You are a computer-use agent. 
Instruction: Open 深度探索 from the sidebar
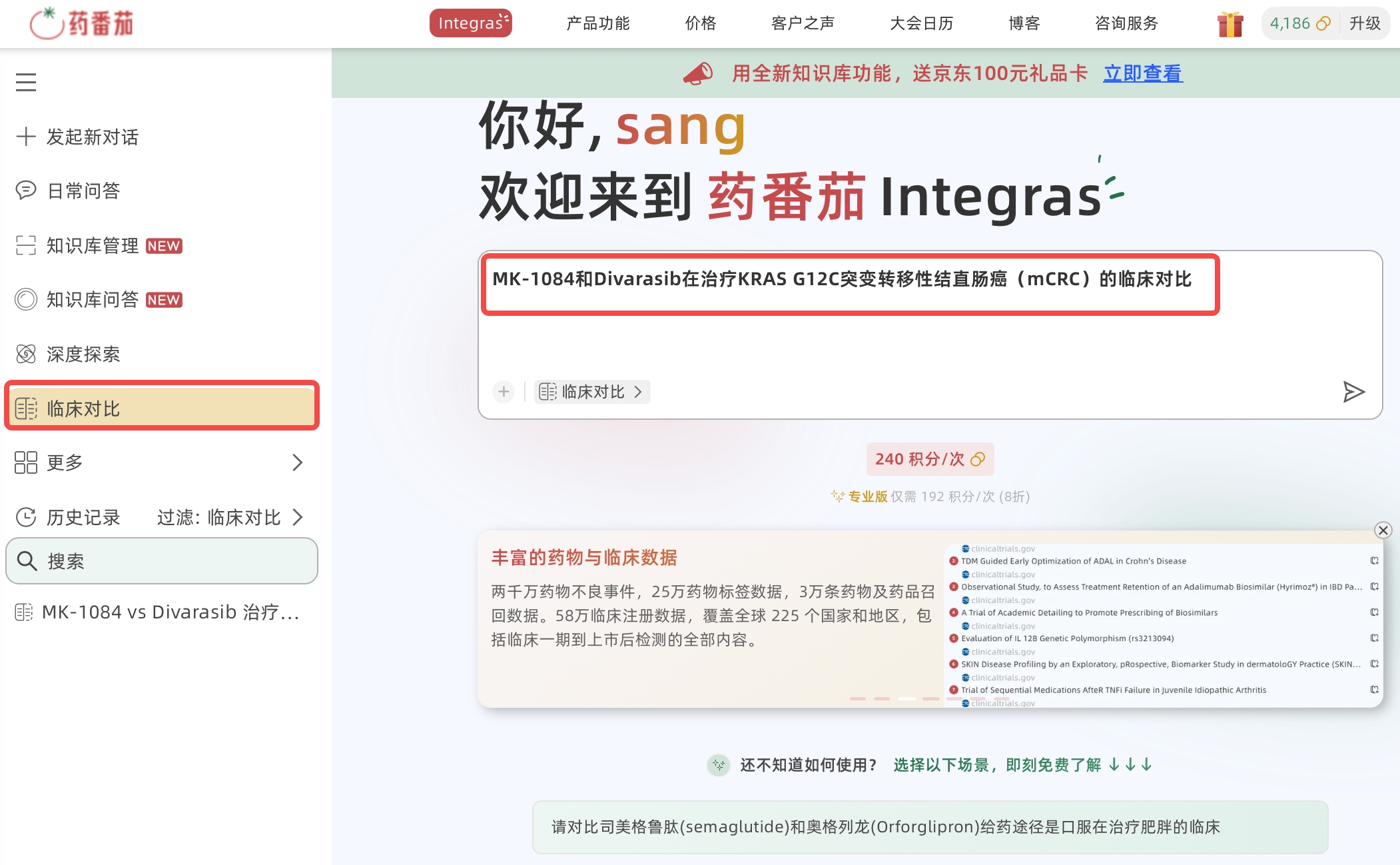[x=68, y=354]
